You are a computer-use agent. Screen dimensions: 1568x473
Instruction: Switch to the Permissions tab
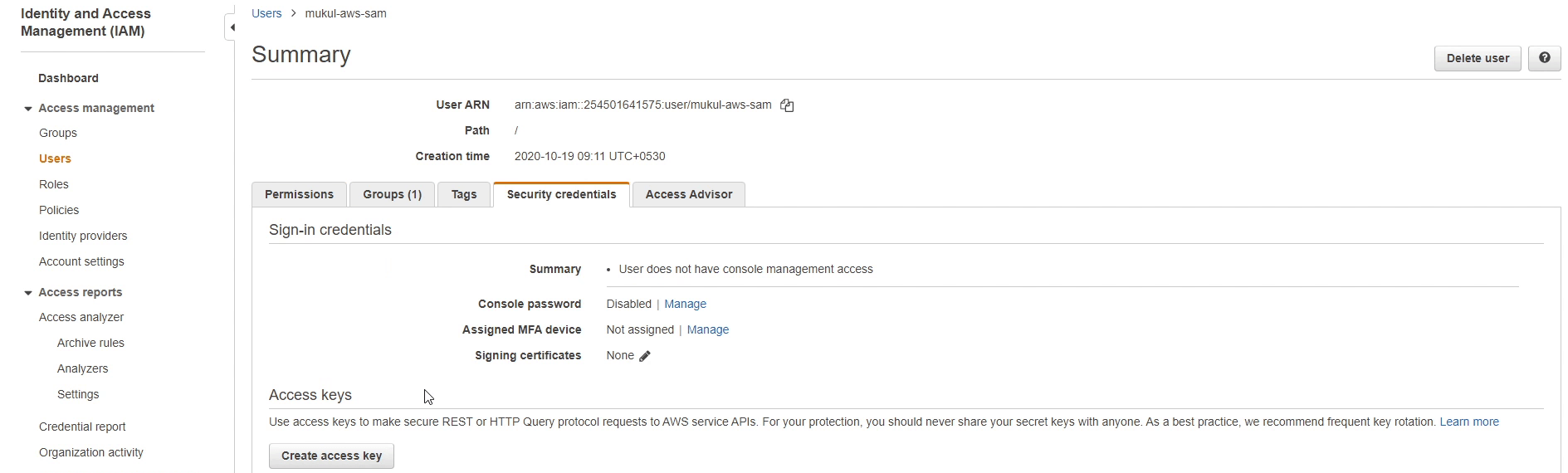click(x=299, y=194)
